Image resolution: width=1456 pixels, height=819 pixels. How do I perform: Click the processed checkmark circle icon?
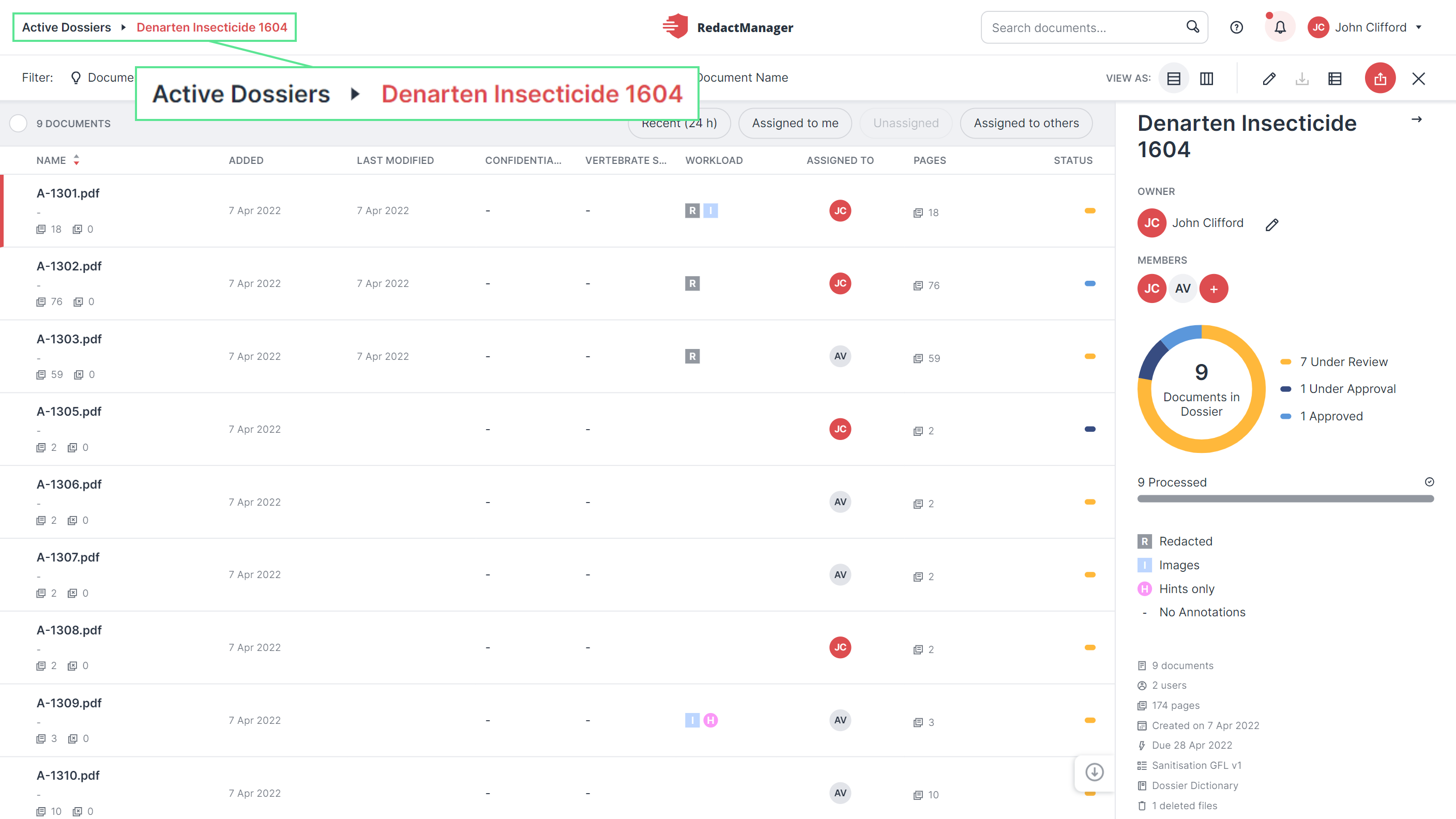click(1429, 481)
